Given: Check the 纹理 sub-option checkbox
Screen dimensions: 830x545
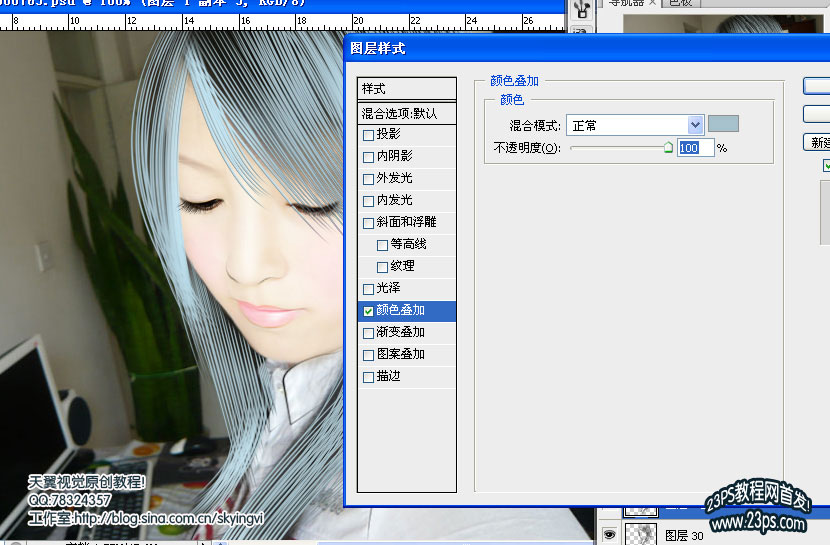Looking at the screenshot, I should tap(382, 267).
